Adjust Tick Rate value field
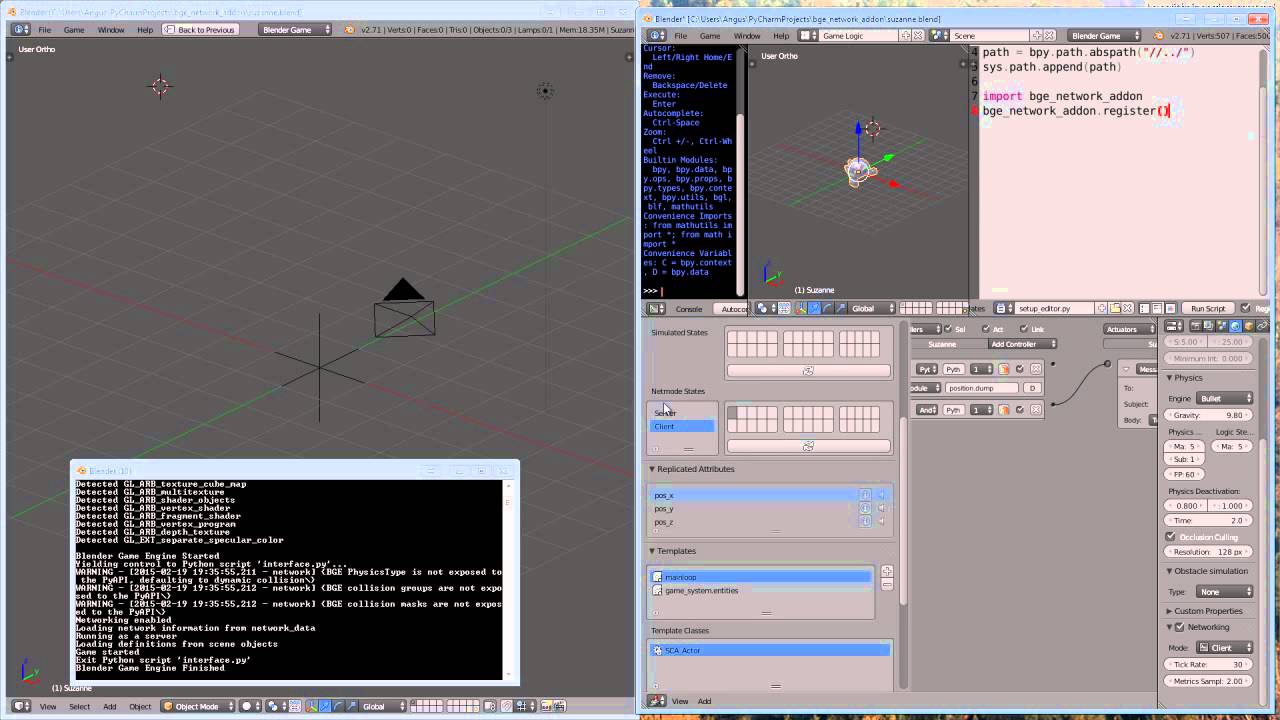The width and height of the screenshot is (1280, 720). [x=1209, y=664]
